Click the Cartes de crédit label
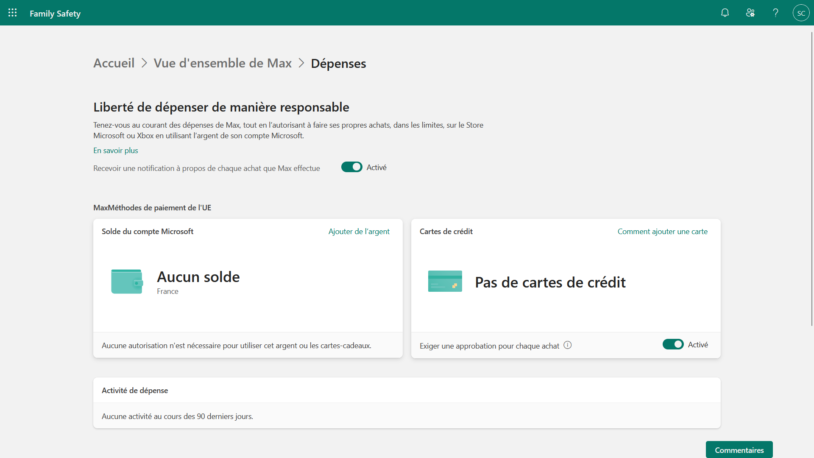Viewport: 814px width, 458px height. click(x=446, y=232)
